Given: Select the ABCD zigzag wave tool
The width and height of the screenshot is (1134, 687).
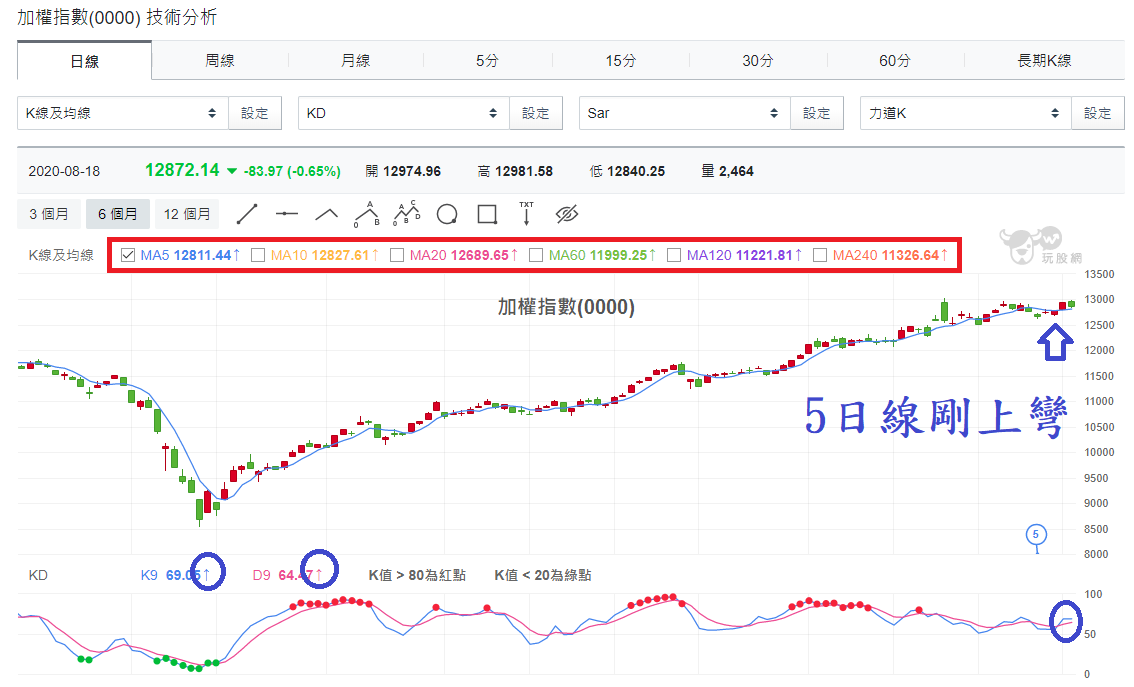Looking at the screenshot, I should 406,214.
